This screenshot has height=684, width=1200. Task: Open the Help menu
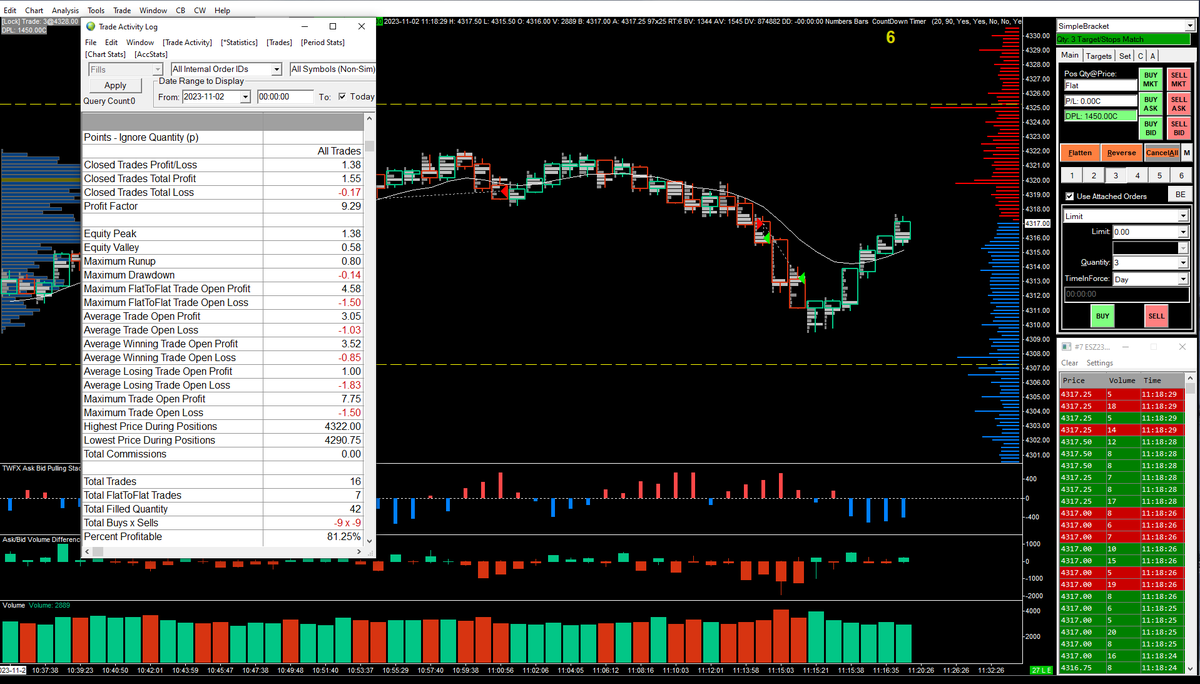pyautogui.click(x=222, y=10)
